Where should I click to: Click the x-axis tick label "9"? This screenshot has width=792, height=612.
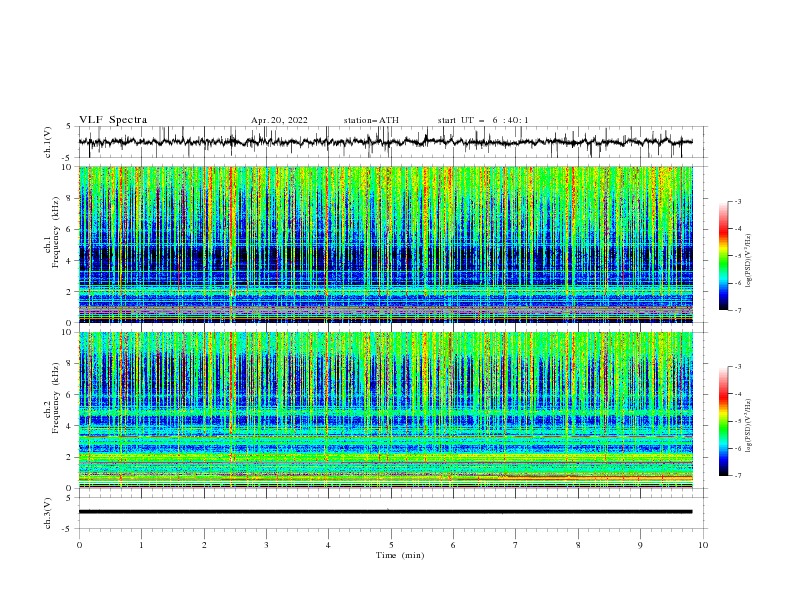coord(640,545)
